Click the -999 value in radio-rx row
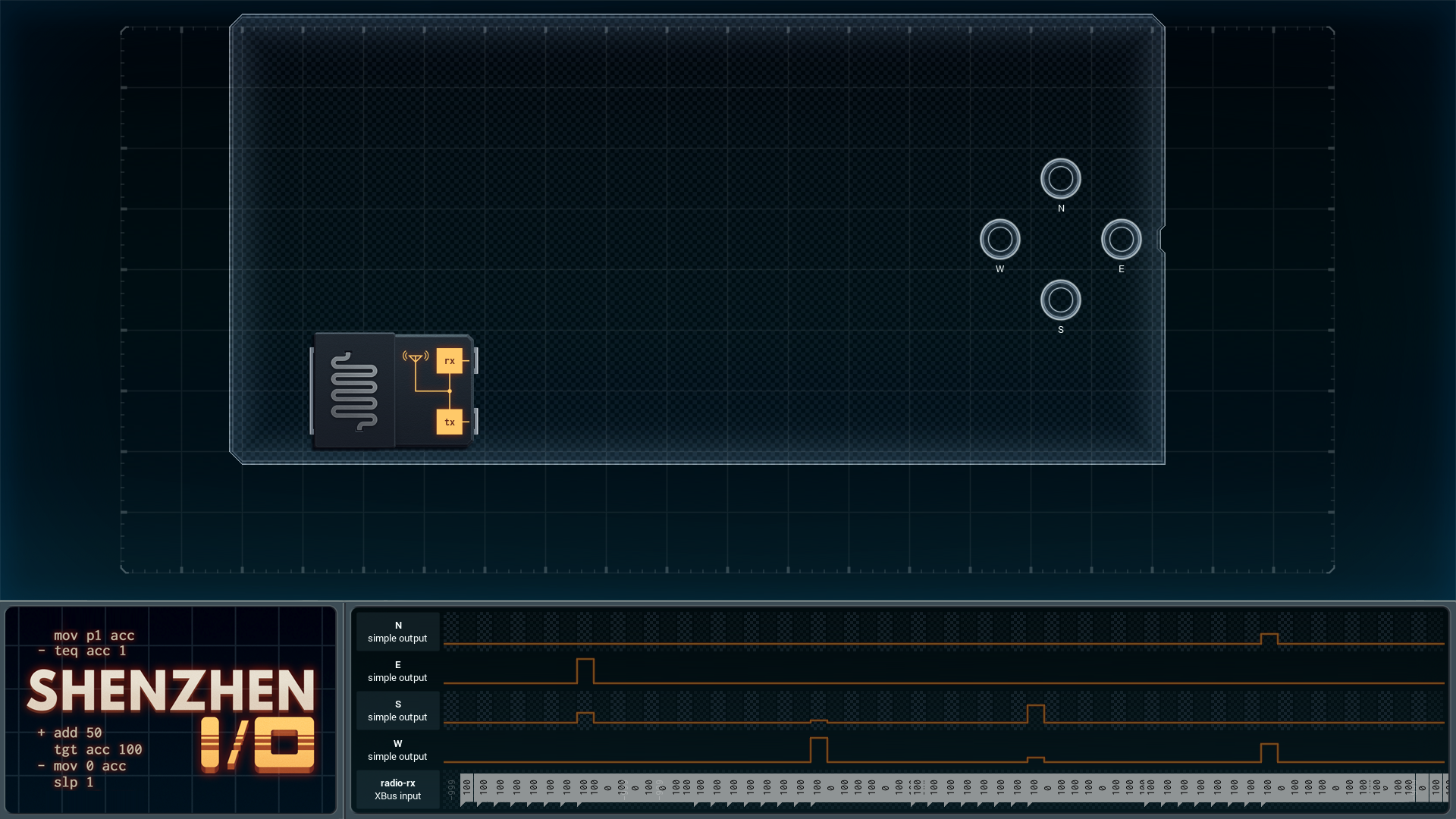 451,789
